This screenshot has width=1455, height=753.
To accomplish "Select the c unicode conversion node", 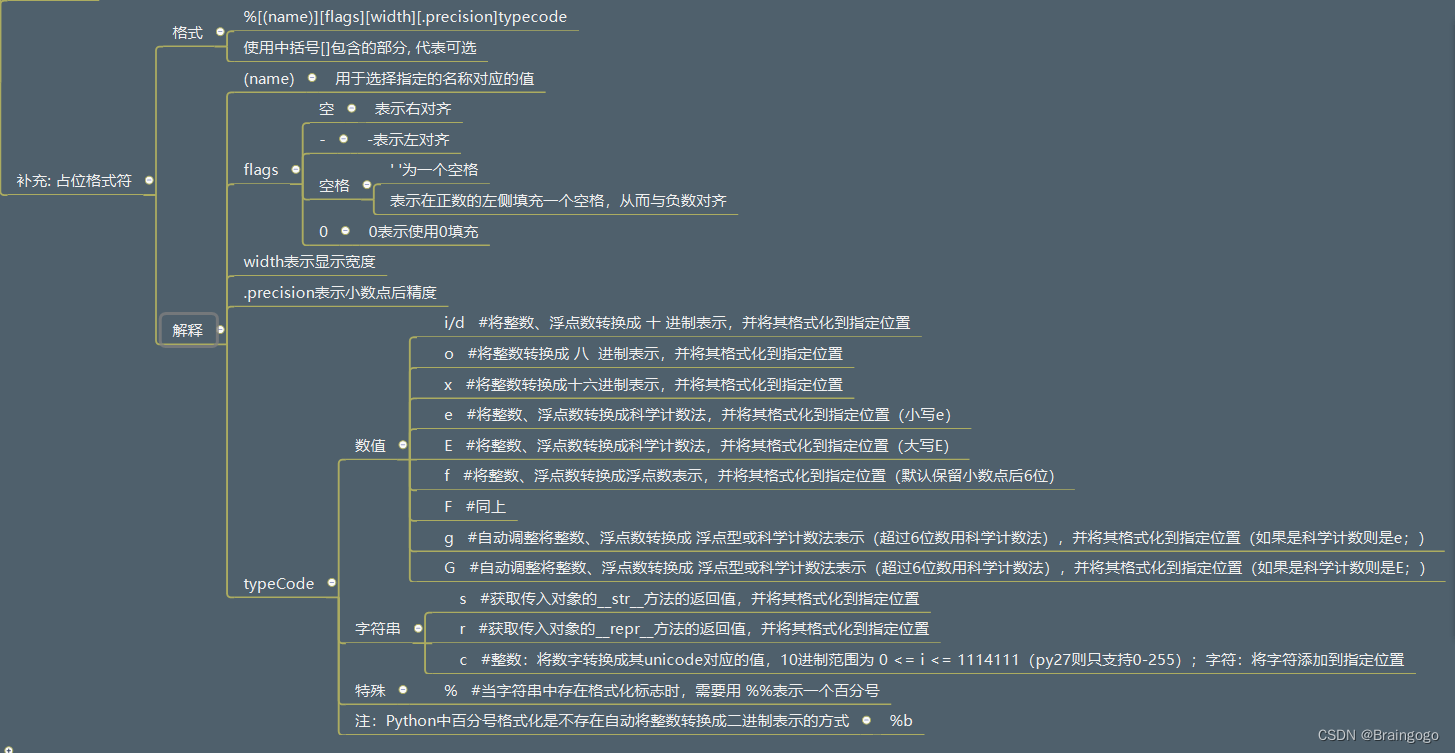I will 932,659.
